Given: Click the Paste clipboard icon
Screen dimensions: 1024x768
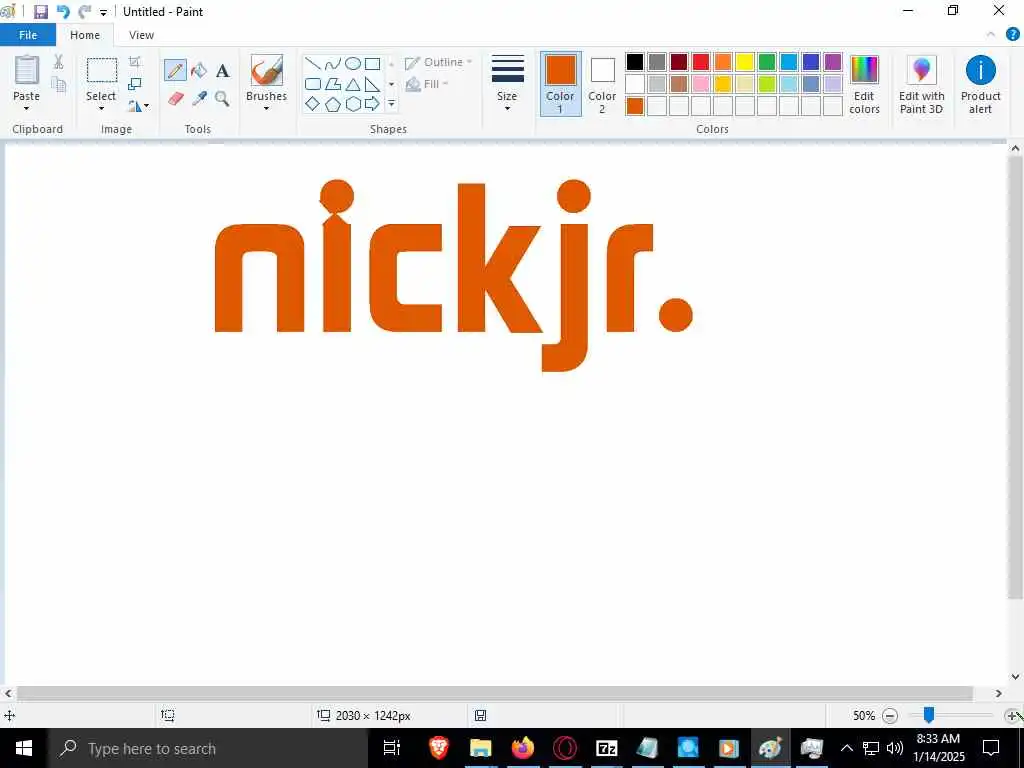Looking at the screenshot, I should click(x=27, y=69).
